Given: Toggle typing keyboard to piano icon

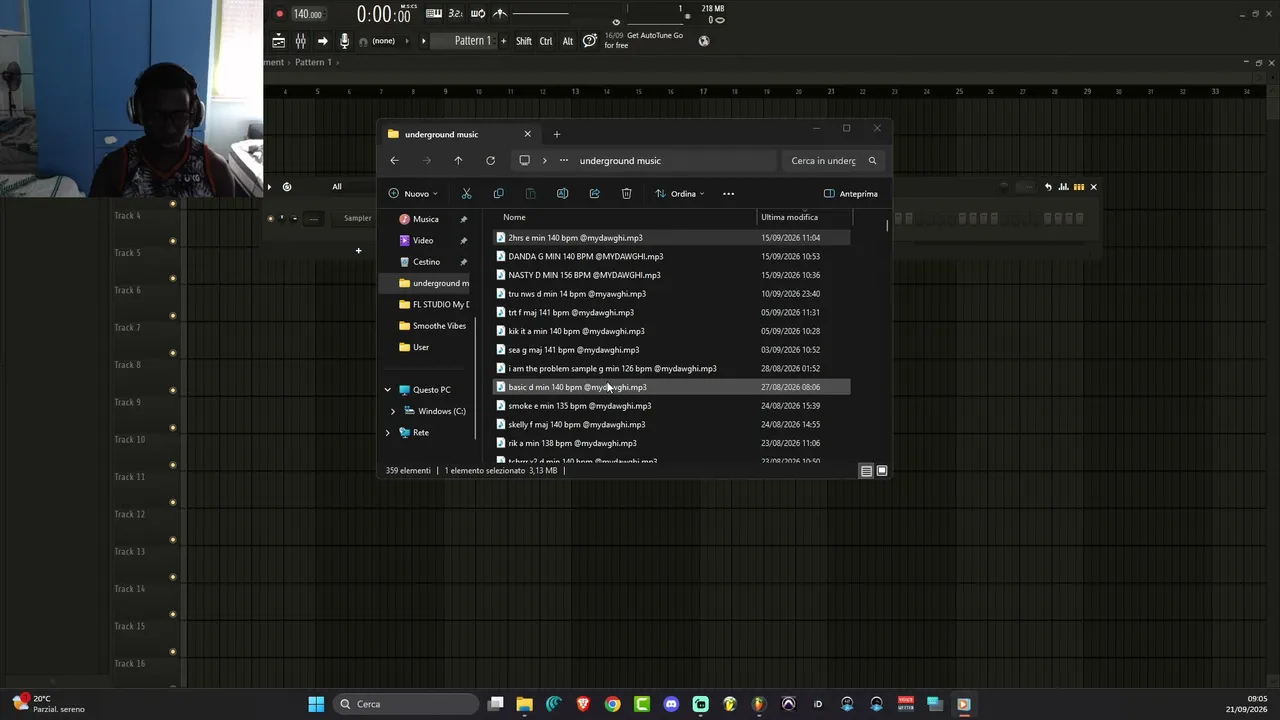Looking at the screenshot, I should [434, 13].
